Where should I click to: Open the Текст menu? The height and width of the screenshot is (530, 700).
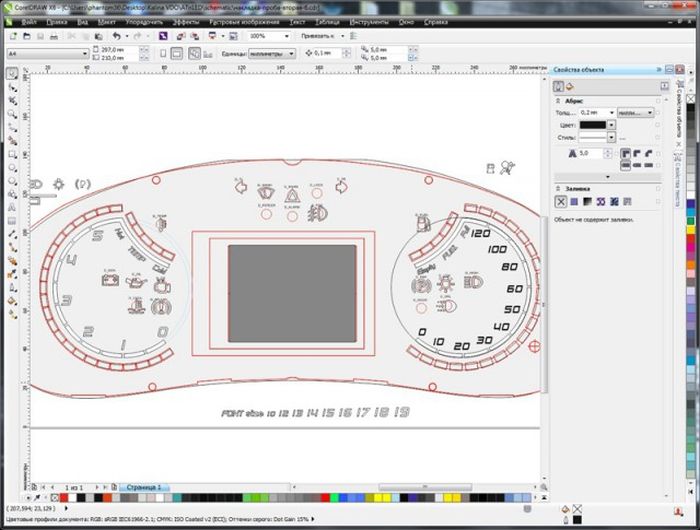297,20
